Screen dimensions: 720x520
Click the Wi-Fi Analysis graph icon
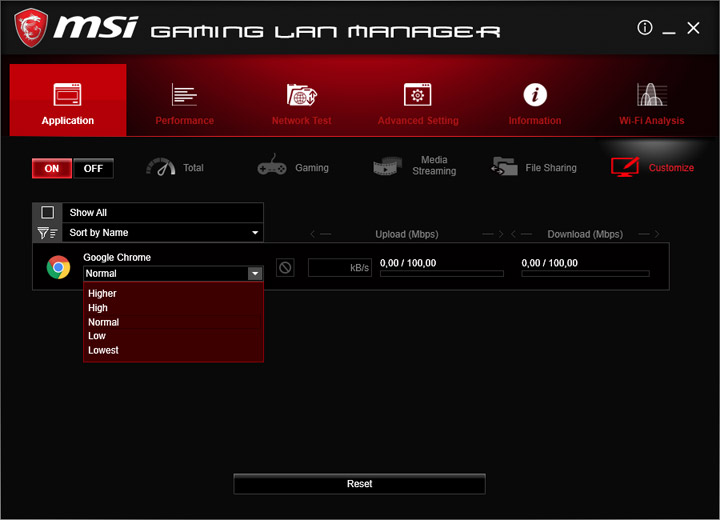(x=652, y=95)
